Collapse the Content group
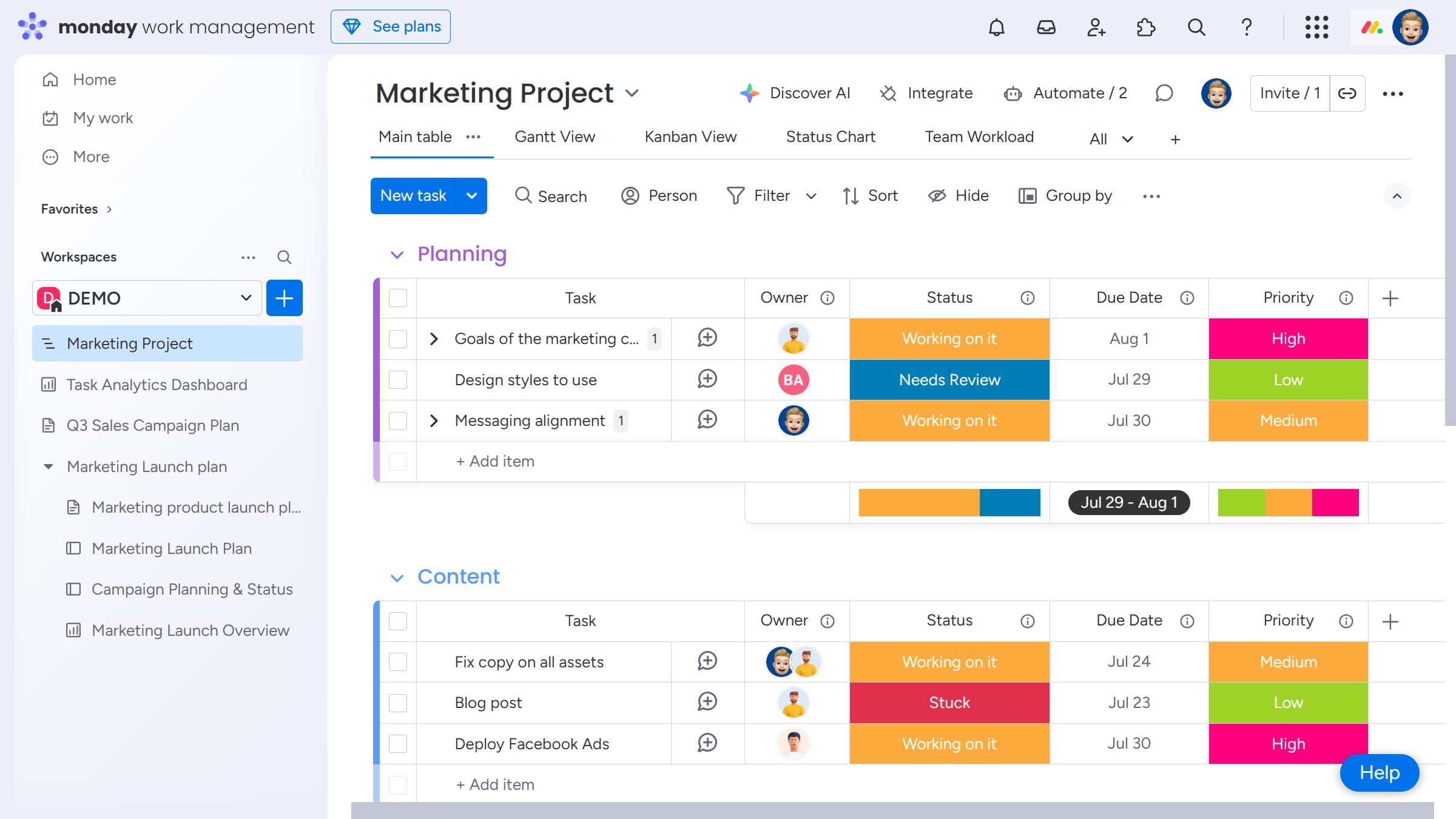 397,578
